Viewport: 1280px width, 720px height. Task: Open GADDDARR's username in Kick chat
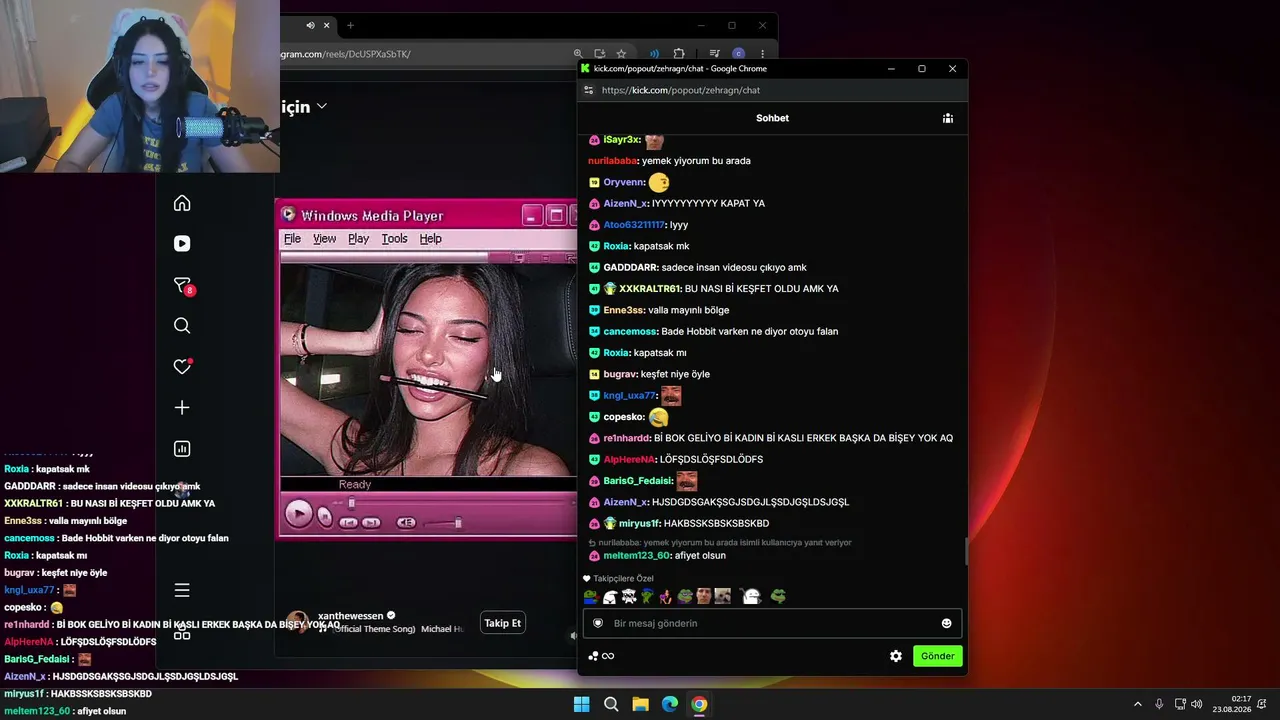pyautogui.click(x=631, y=268)
